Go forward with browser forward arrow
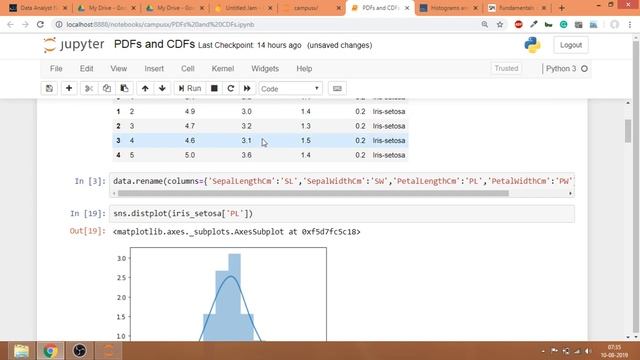The width and height of the screenshot is (640, 360). 25,24
